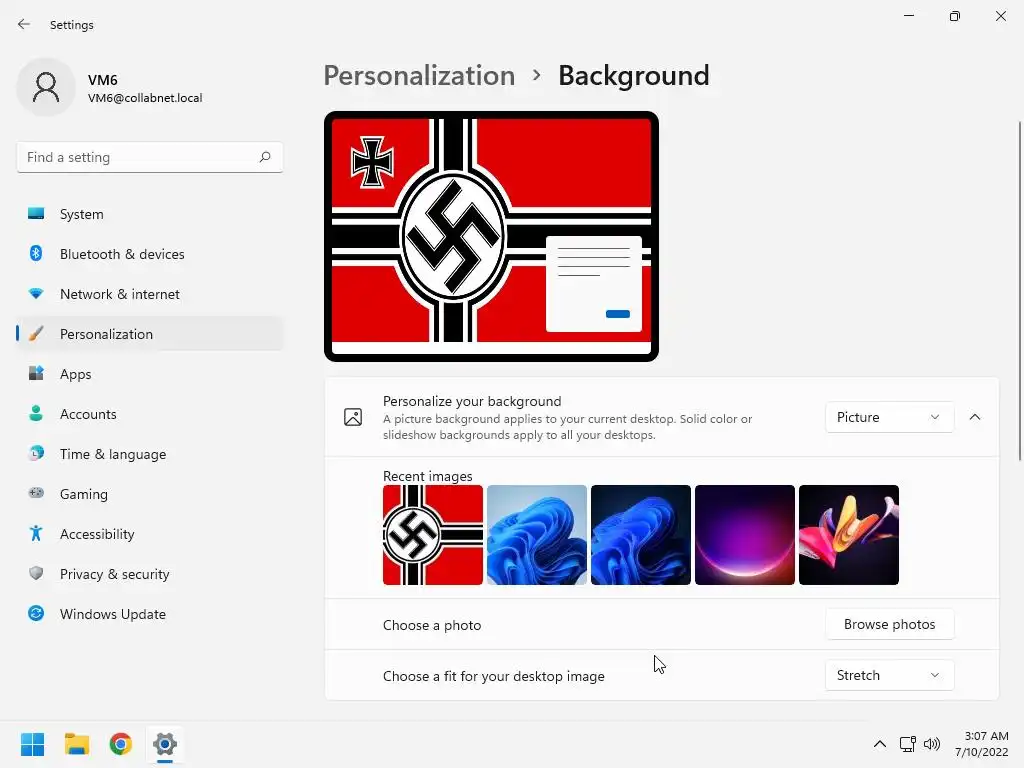Click the shield icon for Privacy & security

(x=36, y=573)
